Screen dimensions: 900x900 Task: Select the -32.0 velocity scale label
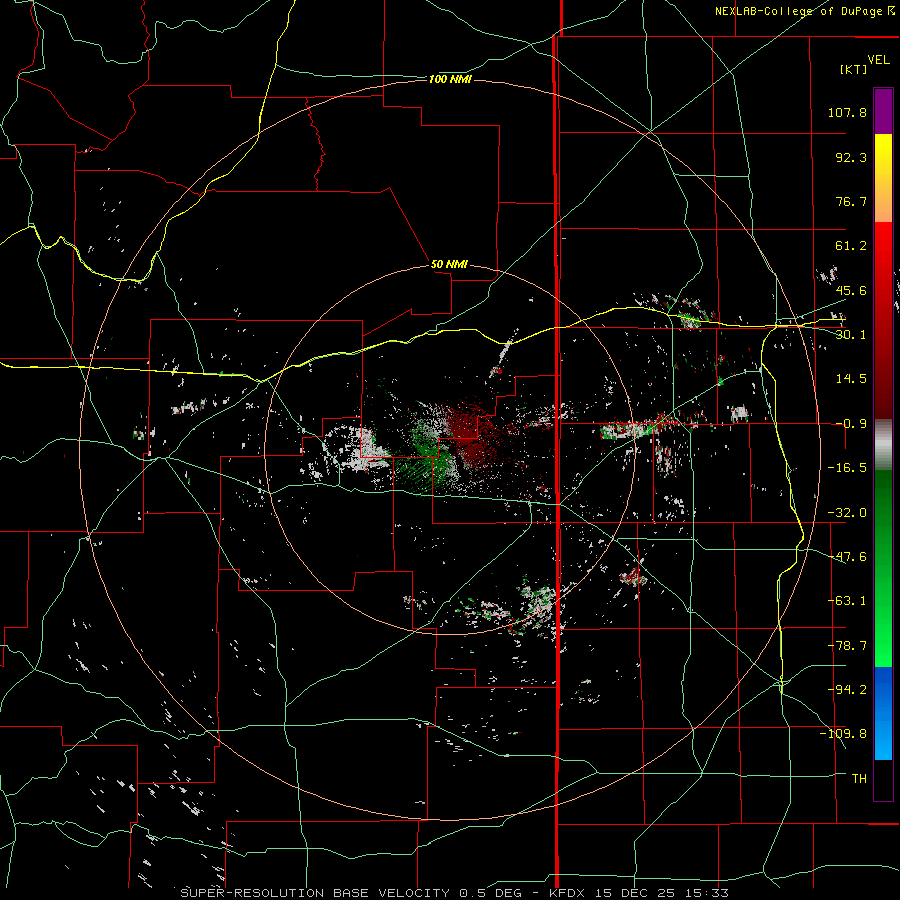click(x=847, y=513)
